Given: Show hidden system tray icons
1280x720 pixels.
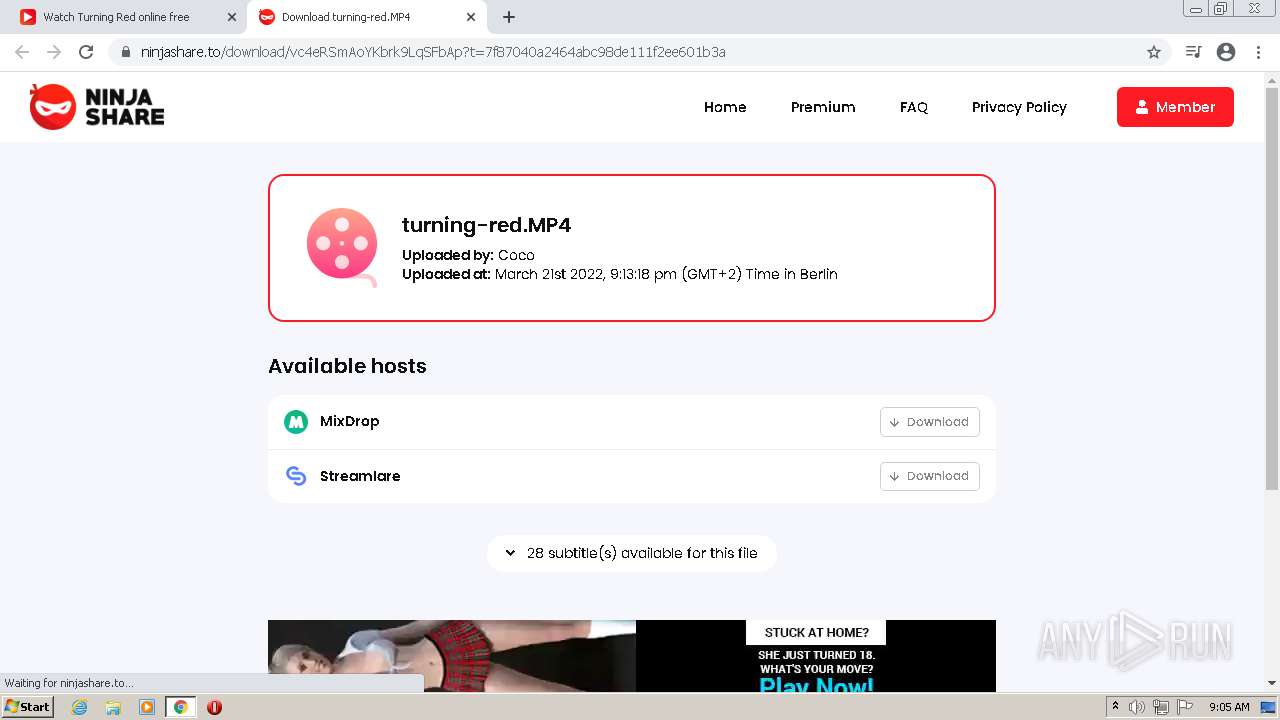Looking at the screenshot, I should click(x=1115, y=707).
